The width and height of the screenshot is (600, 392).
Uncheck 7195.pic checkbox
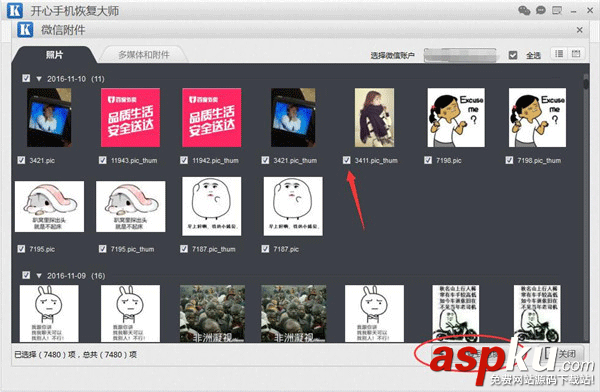pyautogui.click(x=21, y=249)
